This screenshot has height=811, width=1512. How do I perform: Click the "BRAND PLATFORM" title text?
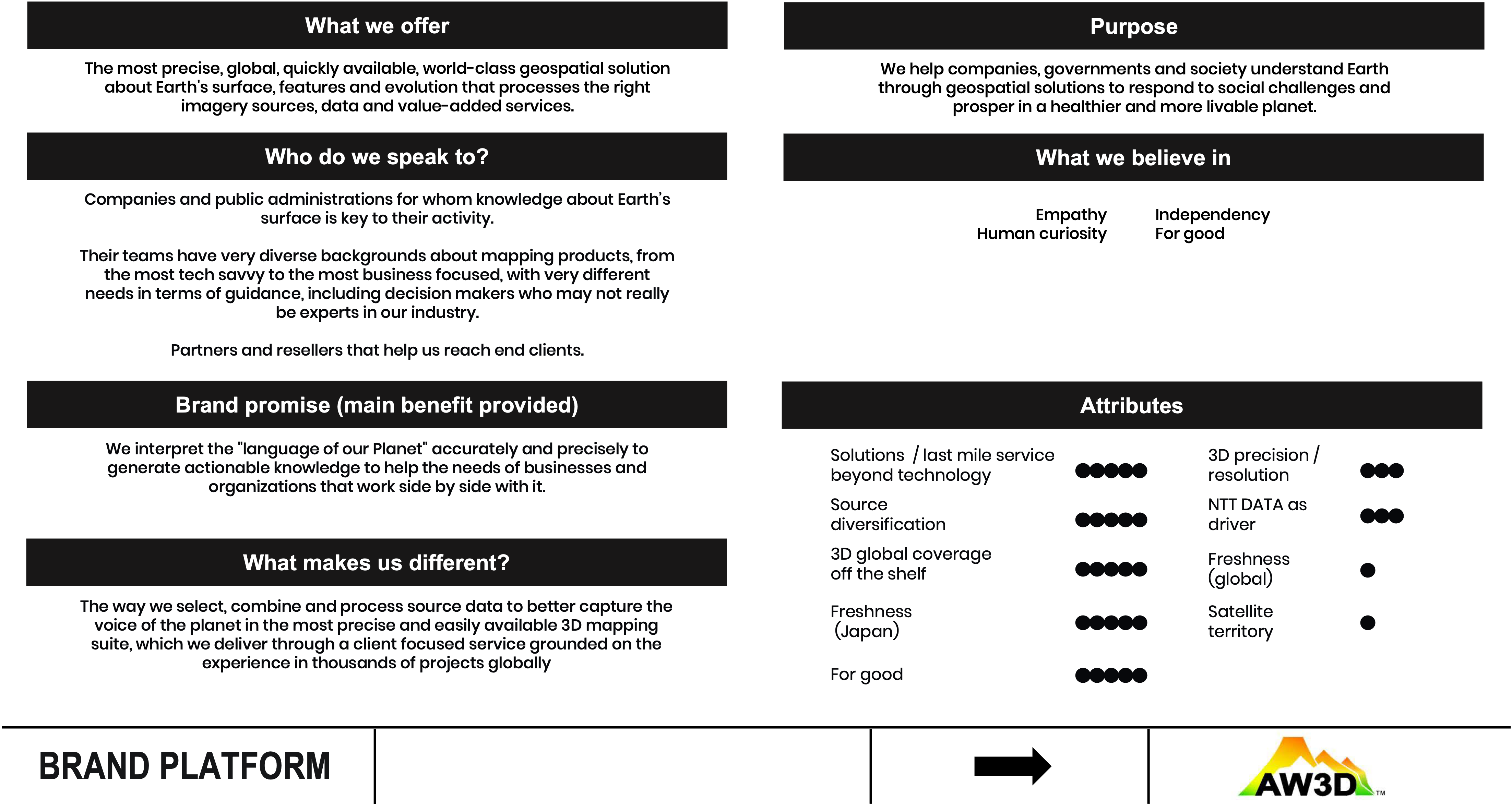(184, 766)
